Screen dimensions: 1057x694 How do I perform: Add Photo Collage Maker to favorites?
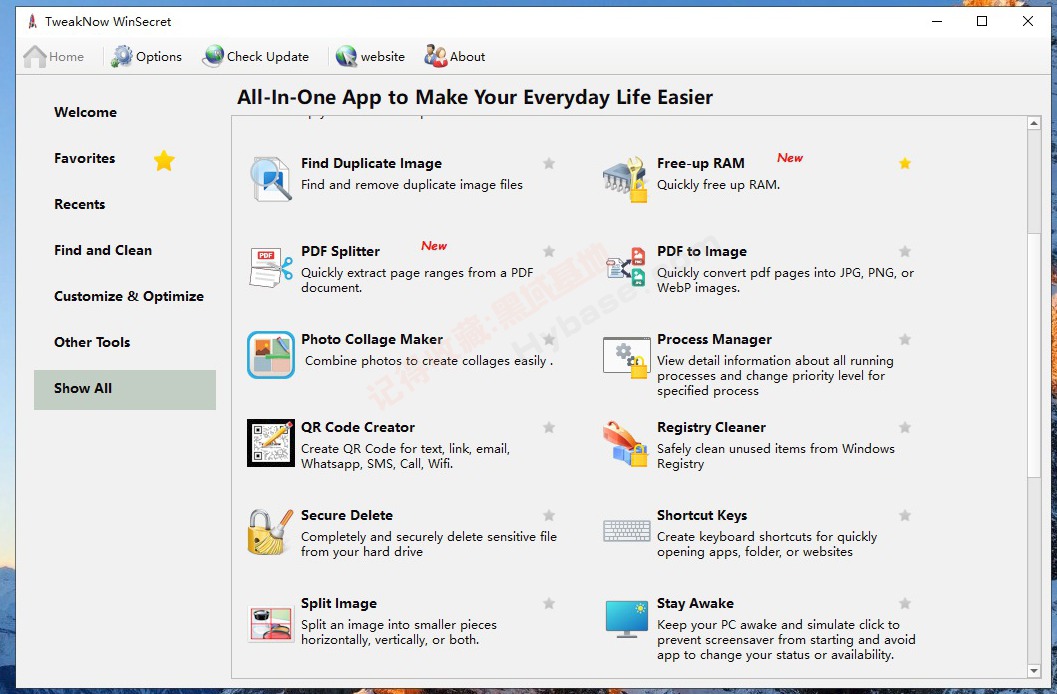(x=549, y=340)
